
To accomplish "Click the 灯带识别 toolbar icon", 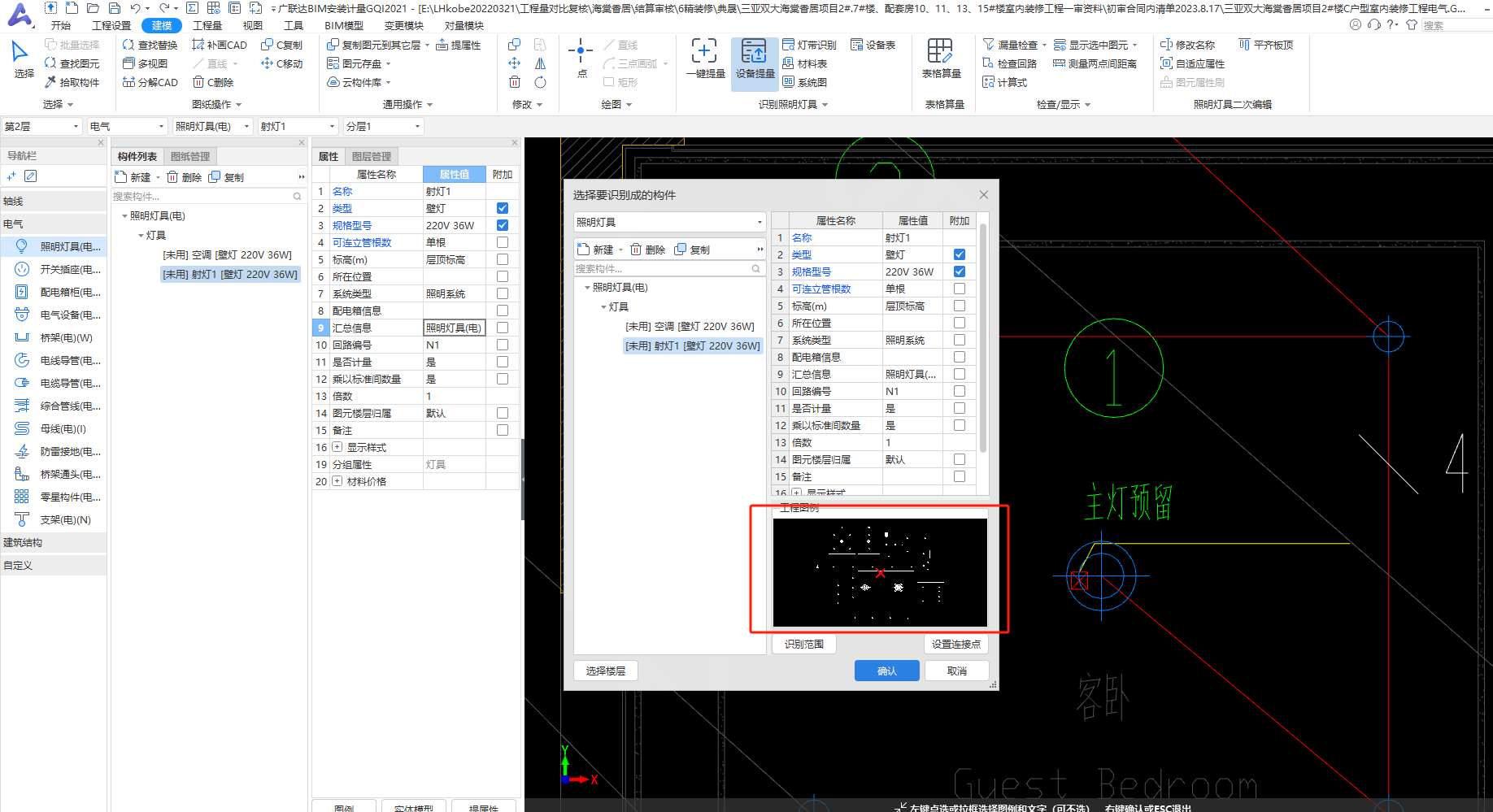I will click(x=809, y=45).
